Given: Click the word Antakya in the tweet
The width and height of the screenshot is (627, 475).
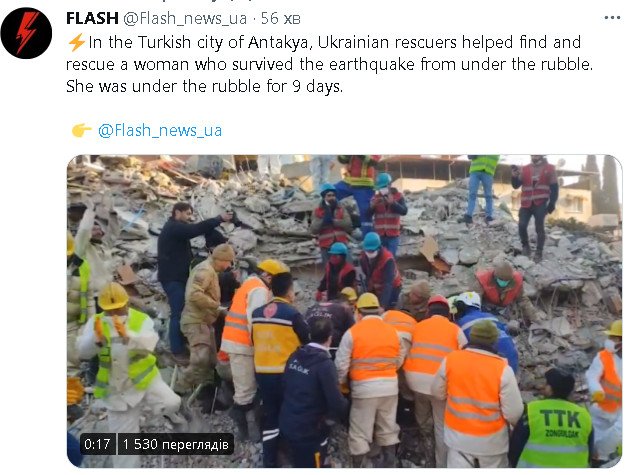Looking at the screenshot, I should click(x=280, y=43).
